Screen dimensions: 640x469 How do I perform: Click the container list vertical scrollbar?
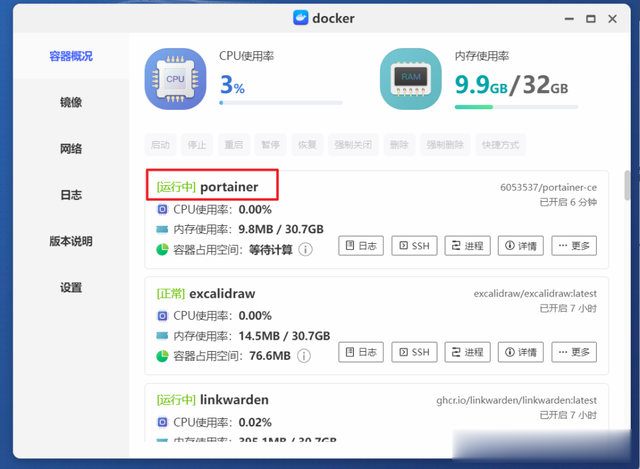[x=627, y=186]
